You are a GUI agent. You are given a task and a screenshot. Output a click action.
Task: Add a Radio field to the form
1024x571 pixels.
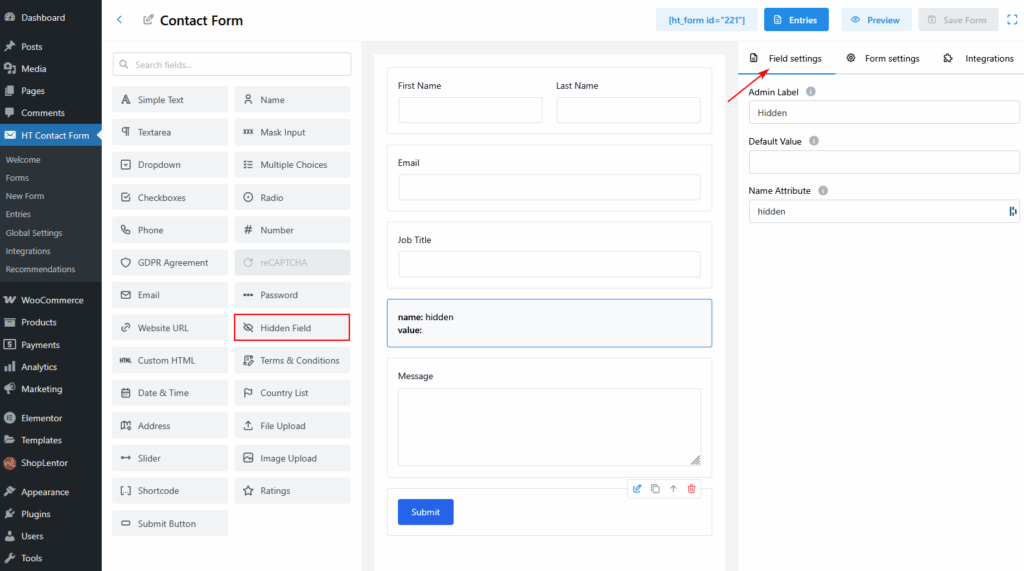[292, 198]
